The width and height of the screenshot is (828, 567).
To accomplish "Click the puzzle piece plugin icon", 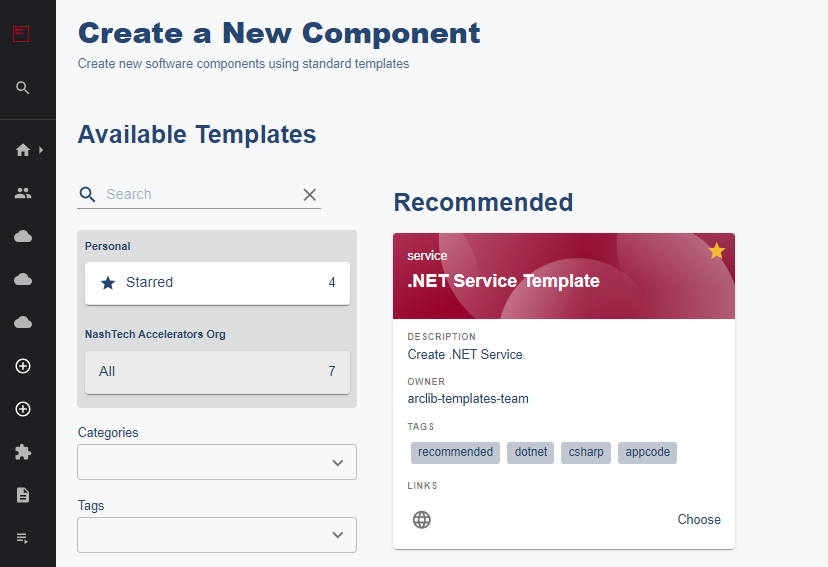I will point(23,452).
